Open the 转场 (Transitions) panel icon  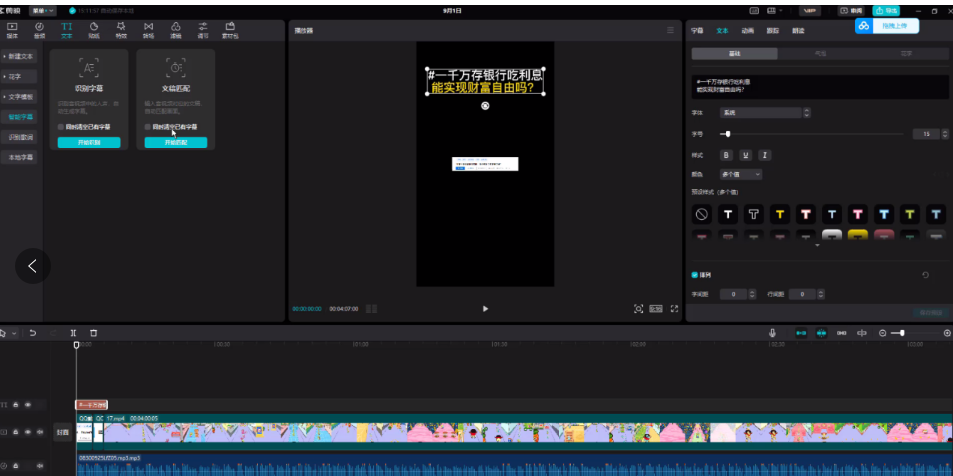(x=148, y=29)
